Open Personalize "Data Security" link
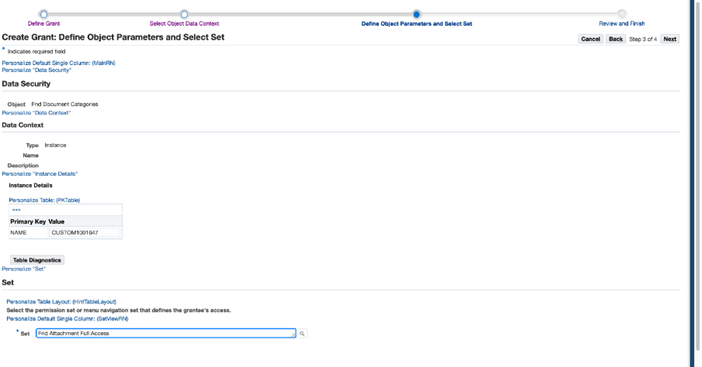This screenshot has height=367, width=702. click(x=37, y=70)
